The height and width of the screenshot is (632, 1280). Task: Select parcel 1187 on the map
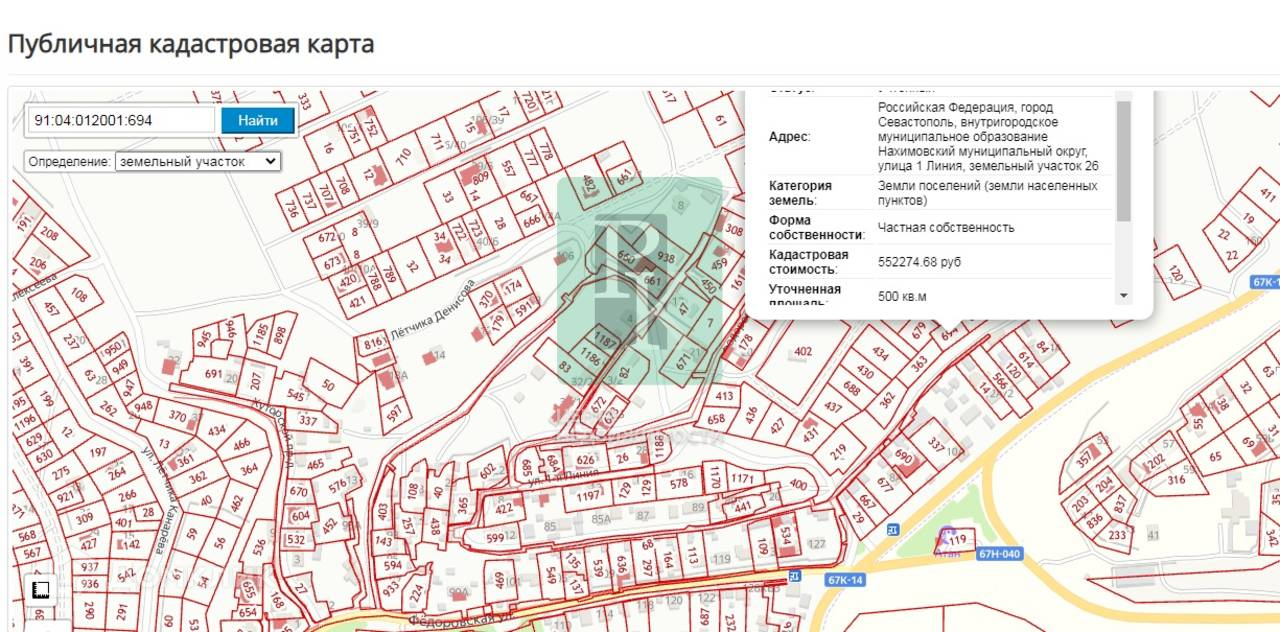(606, 340)
